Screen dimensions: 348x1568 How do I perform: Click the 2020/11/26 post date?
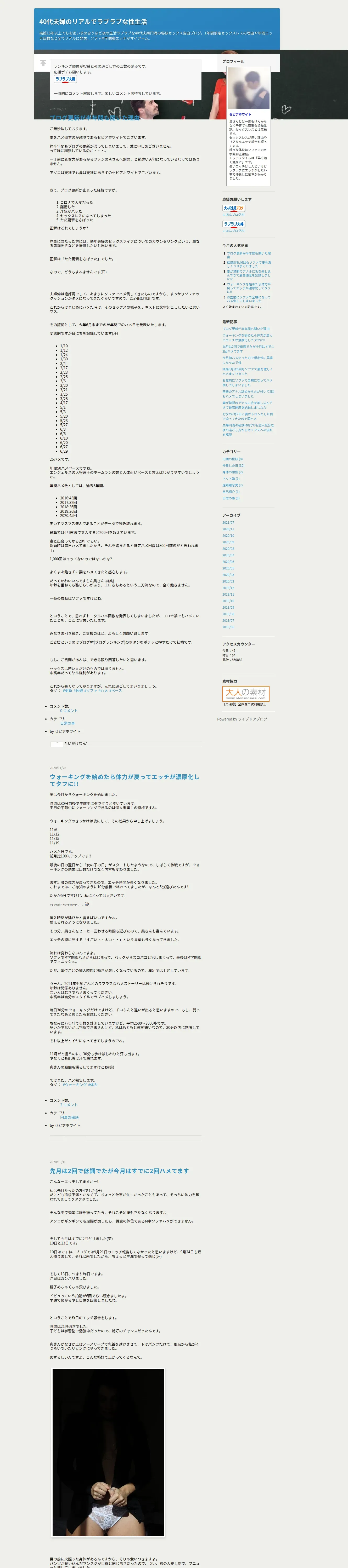pyautogui.click(x=58, y=768)
